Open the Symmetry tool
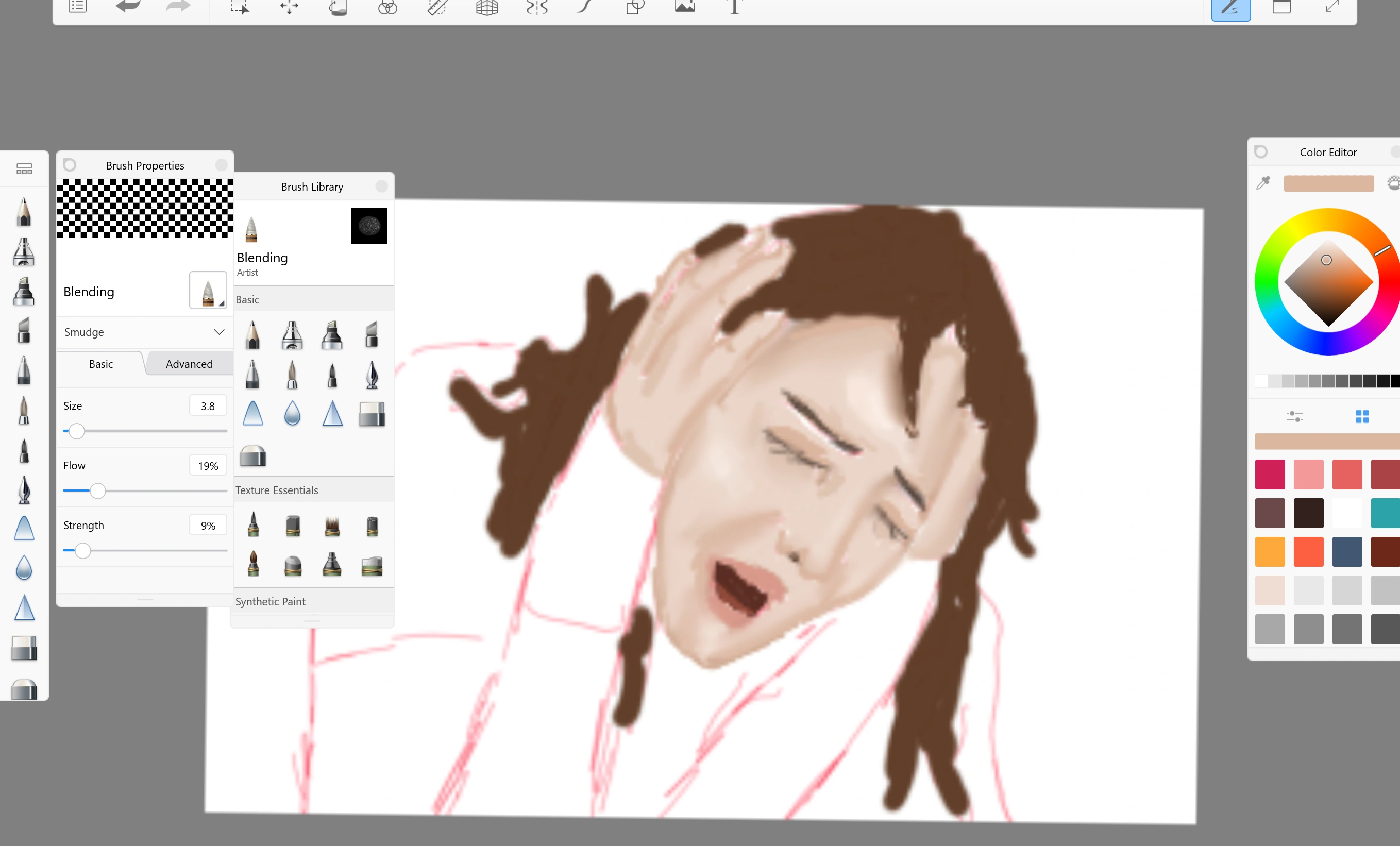Image resolution: width=1400 pixels, height=846 pixels. pos(536,7)
